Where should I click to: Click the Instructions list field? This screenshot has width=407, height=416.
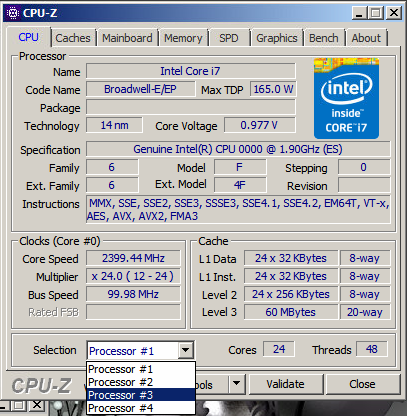tap(238, 209)
